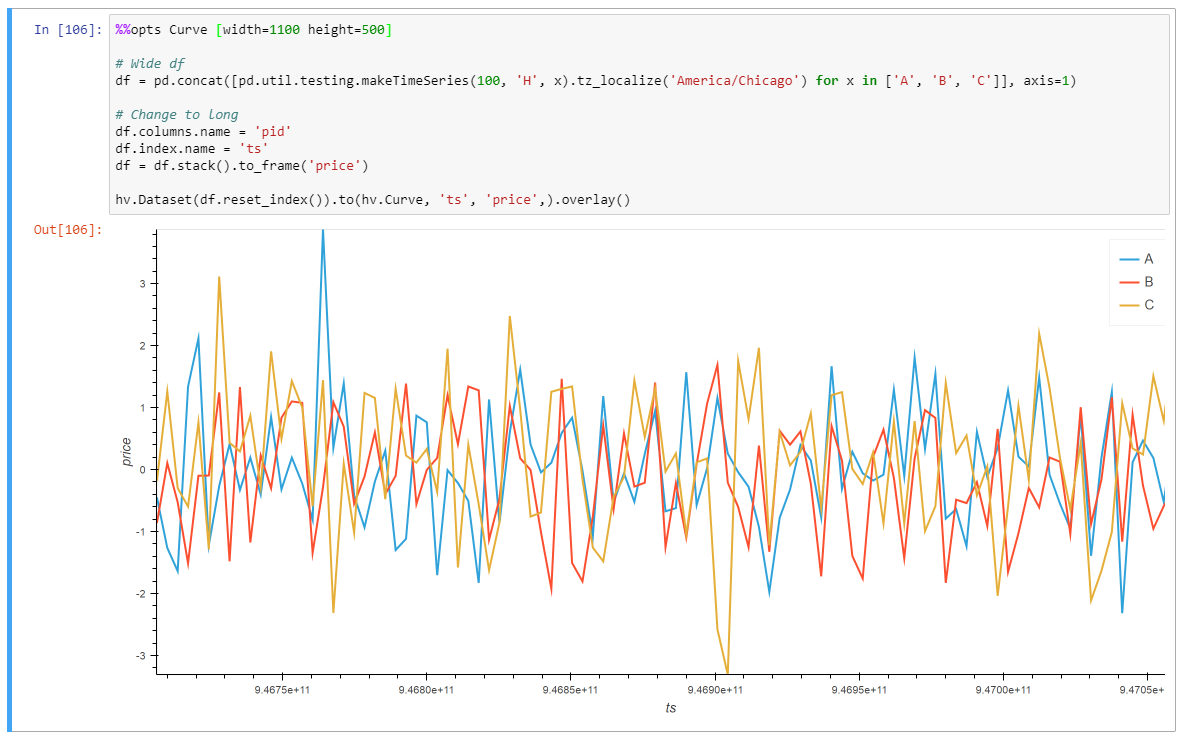The height and width of the screenshot is (738, 1186).
Task: Click the orange line swatch for C
Action: point(1129,305)
